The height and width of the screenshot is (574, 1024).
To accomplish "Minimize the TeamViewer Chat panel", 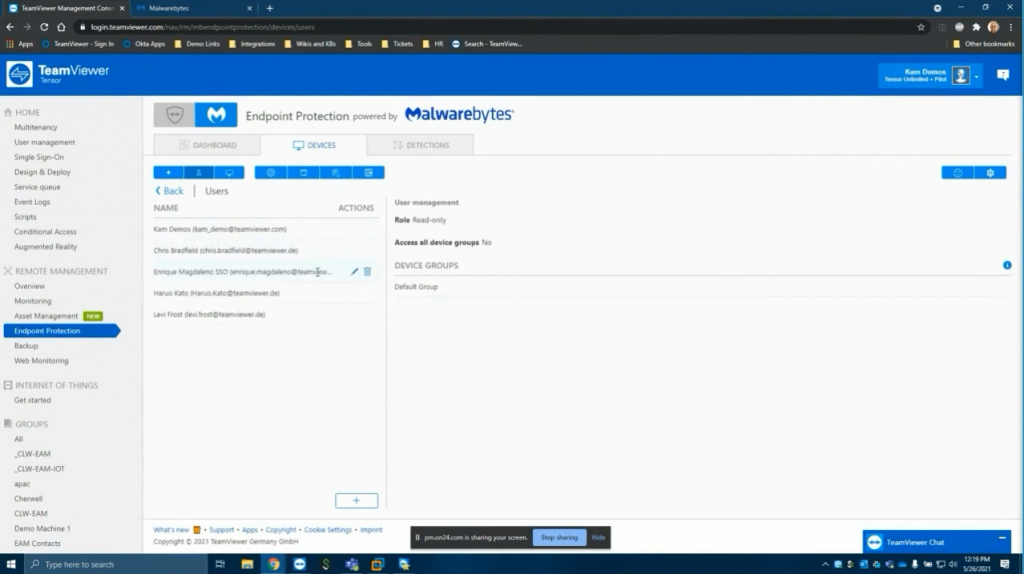I will click(x=1002, y=538).
